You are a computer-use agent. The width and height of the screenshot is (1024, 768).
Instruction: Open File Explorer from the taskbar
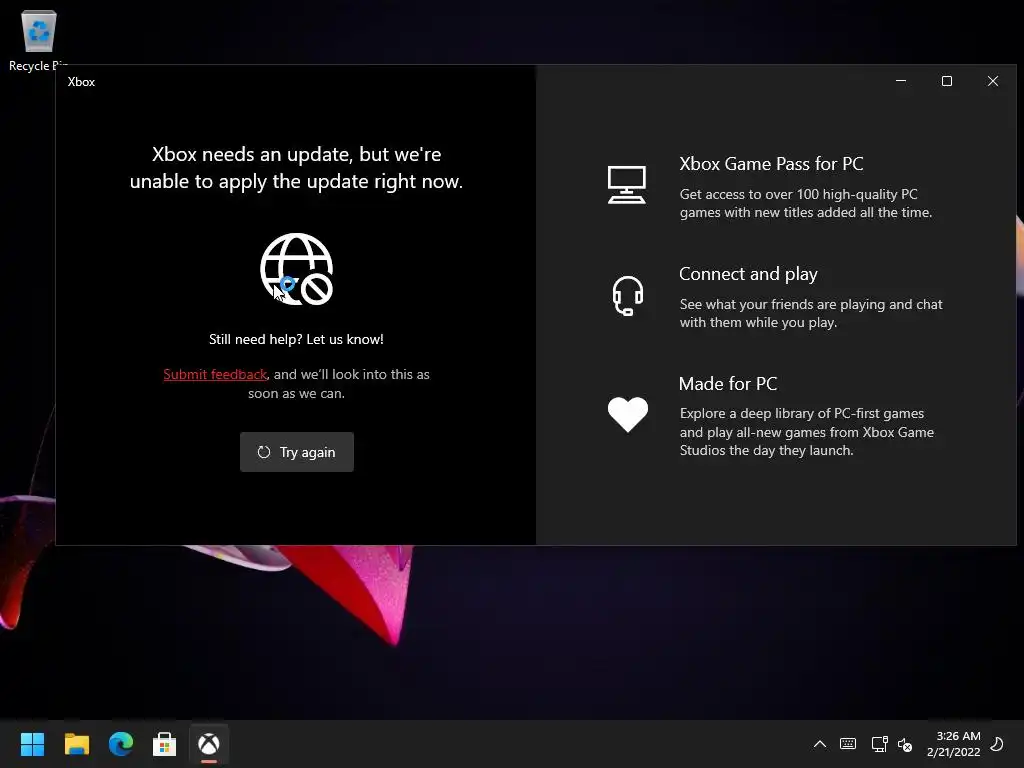[x=76, y=744]
